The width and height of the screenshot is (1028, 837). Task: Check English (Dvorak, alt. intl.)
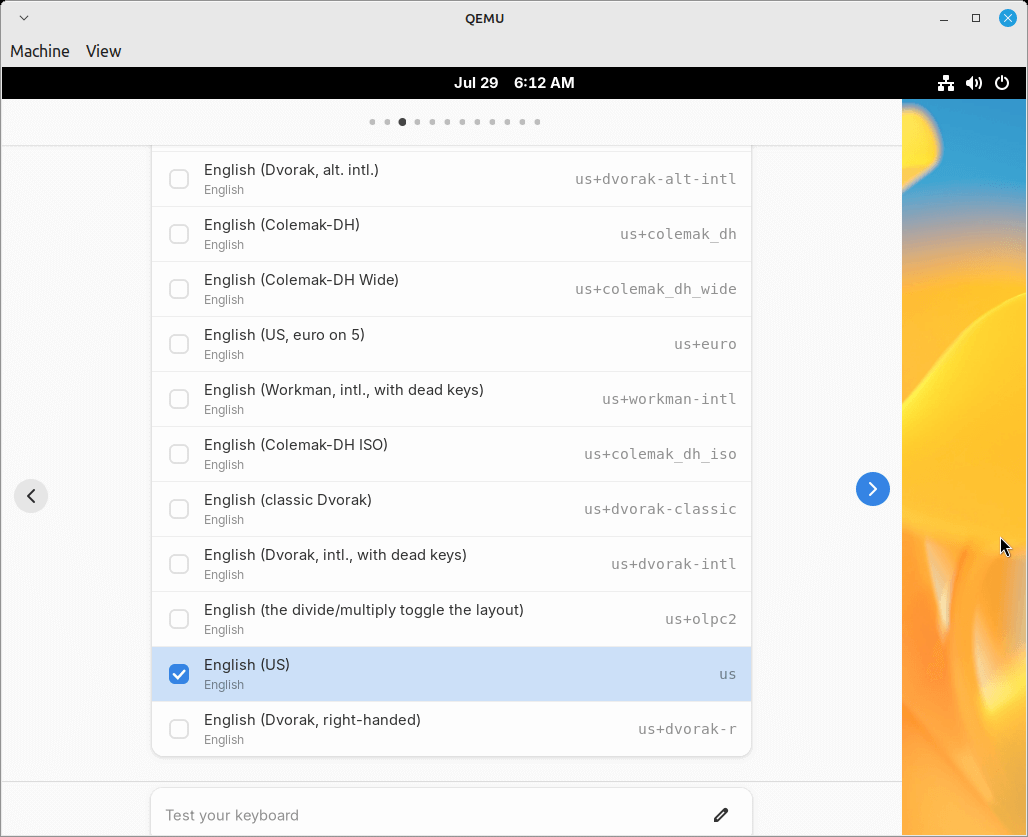(179, 179)
